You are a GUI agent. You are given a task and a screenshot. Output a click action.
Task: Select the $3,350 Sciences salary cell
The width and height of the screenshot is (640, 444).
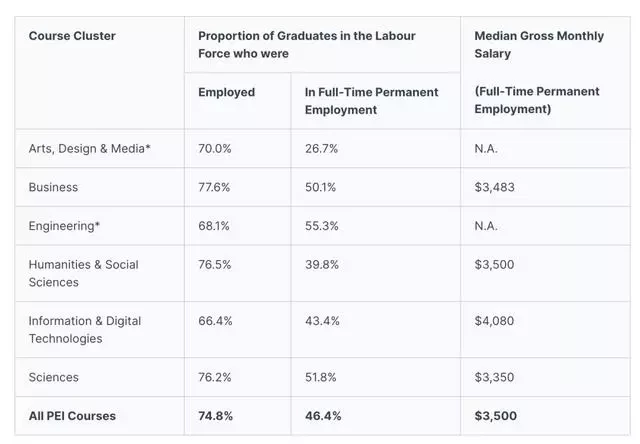[494, 377]
